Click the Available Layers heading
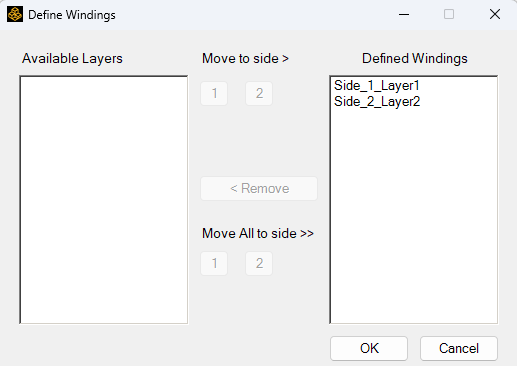Viewport: 517px width, 366px height. point(72,59)
